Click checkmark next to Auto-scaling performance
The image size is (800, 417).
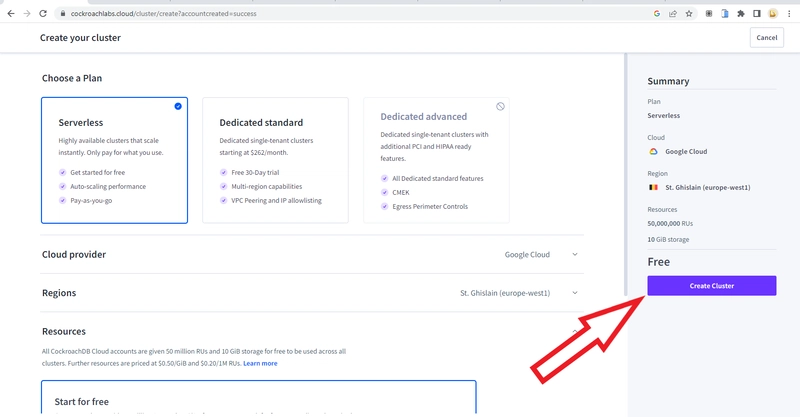point(63,186)
